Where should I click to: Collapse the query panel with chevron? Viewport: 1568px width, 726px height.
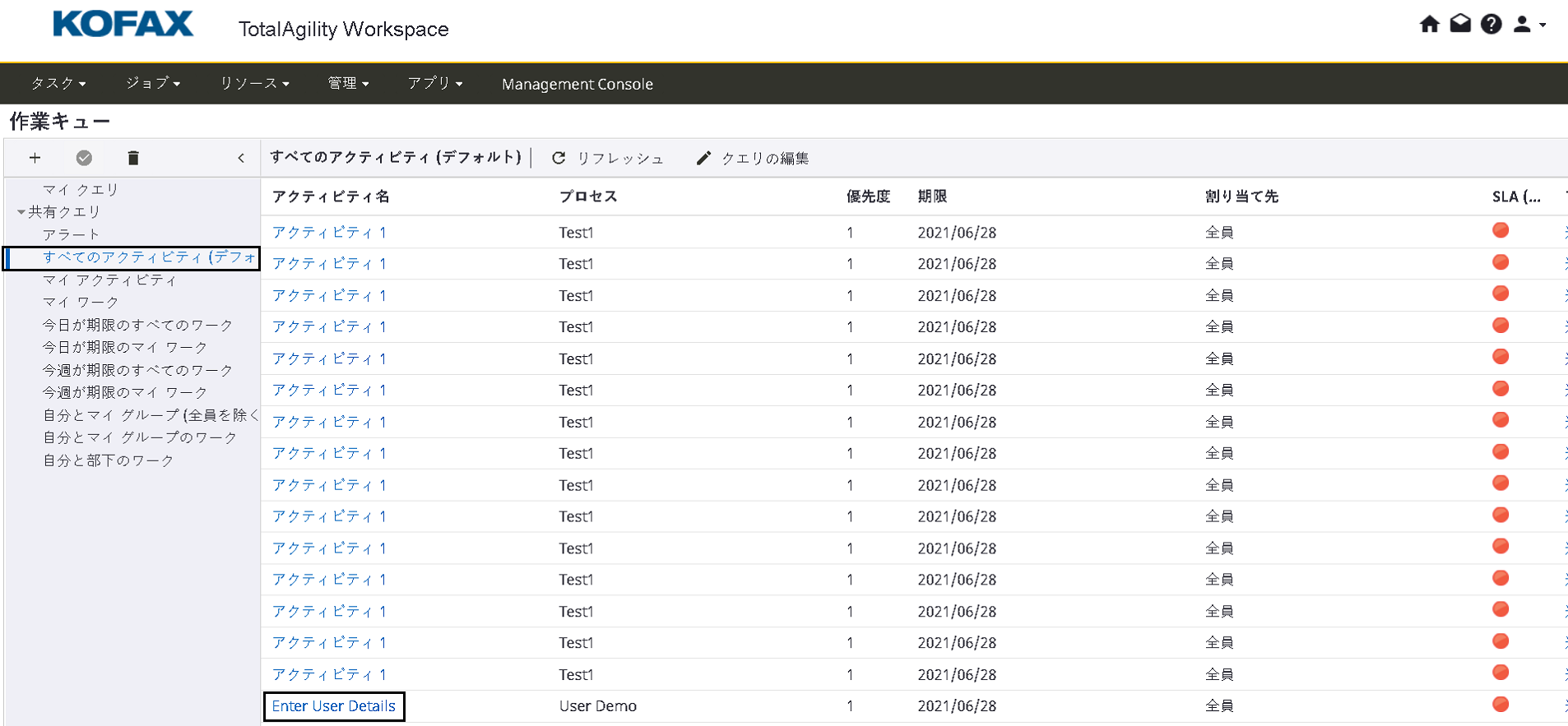click(241, 158)
